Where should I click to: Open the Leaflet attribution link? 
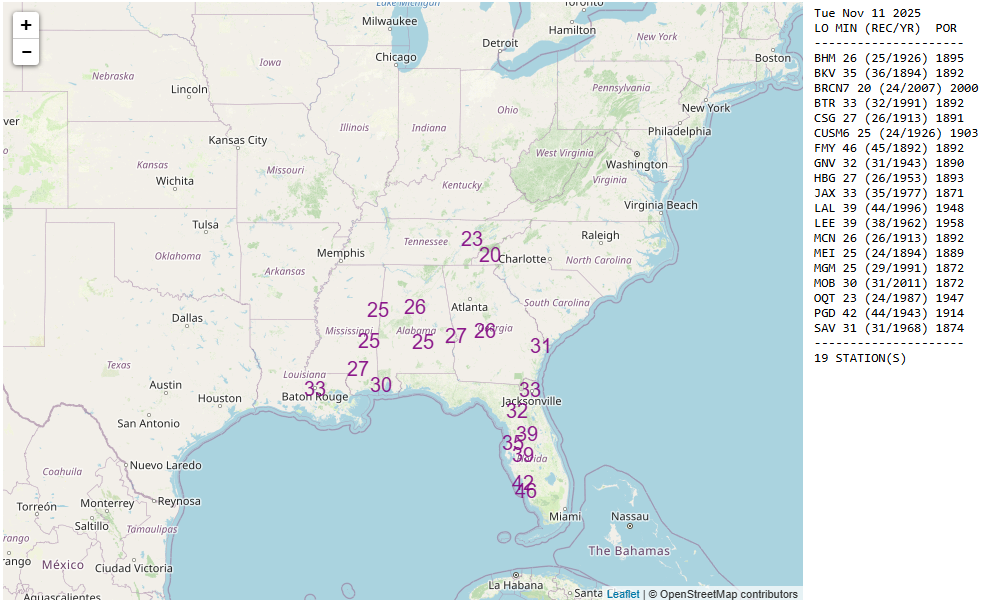pyautogui.click(x=622, y=594)
